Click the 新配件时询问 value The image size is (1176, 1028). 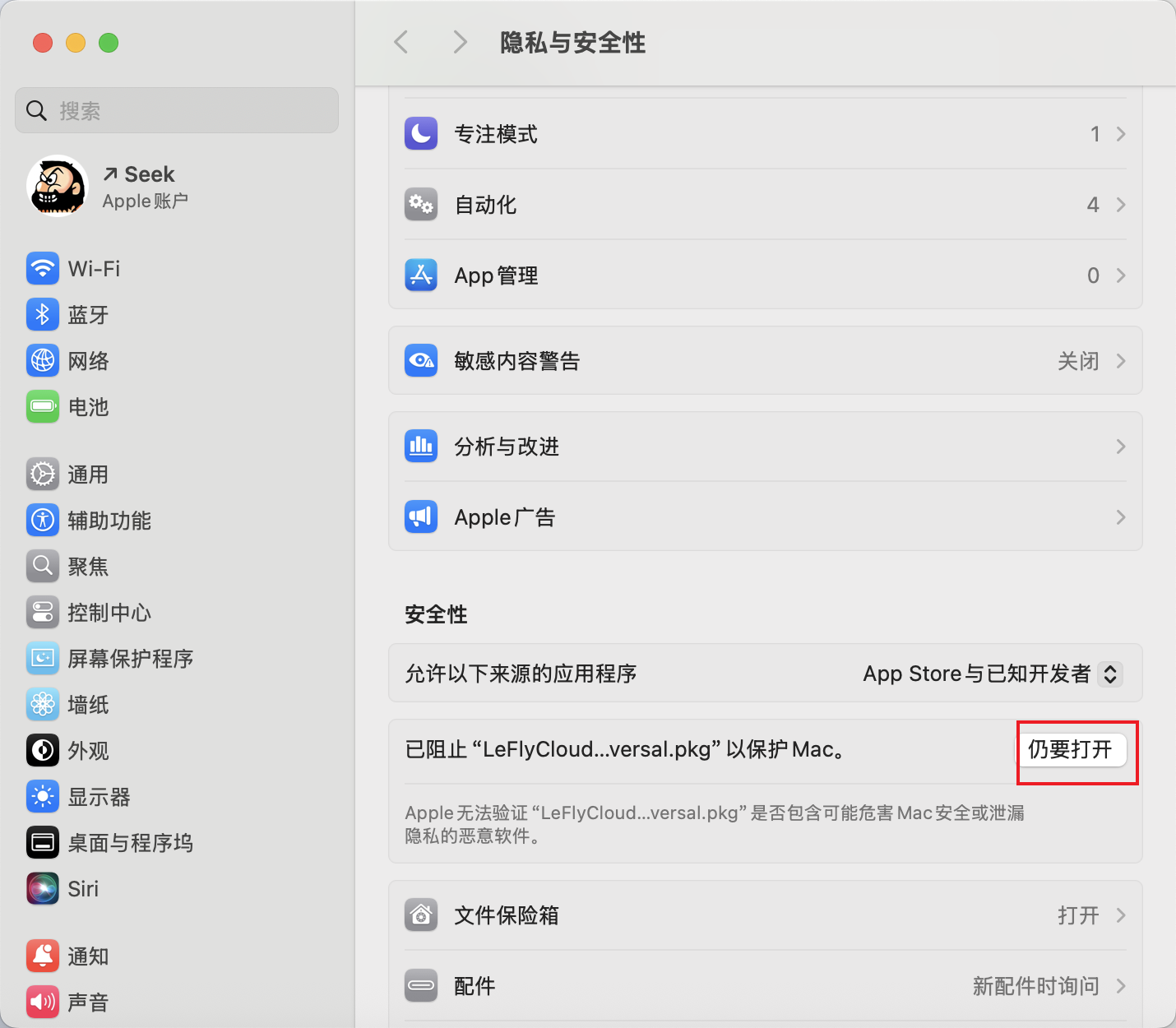[x=1036, y=986]
